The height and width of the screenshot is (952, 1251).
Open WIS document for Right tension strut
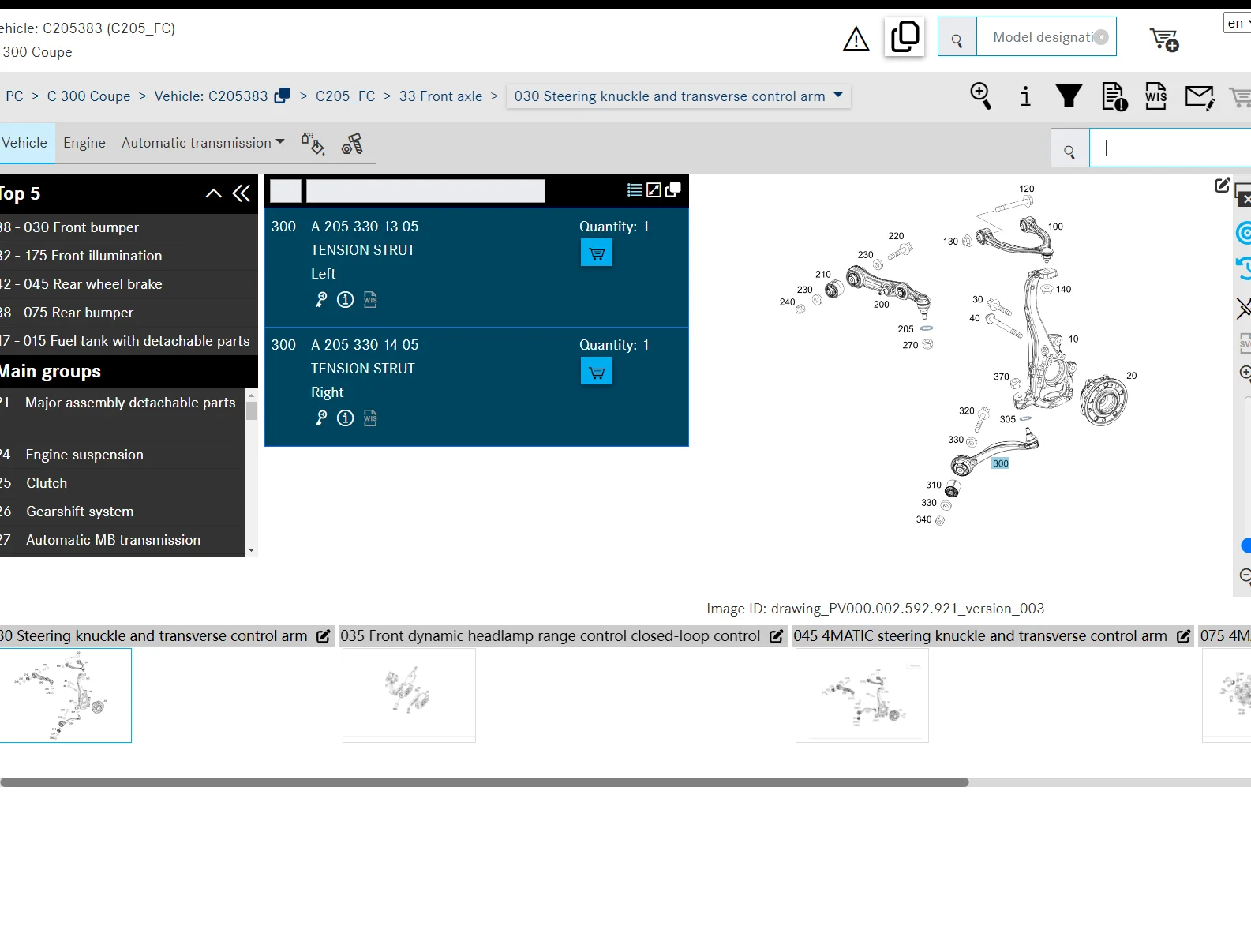[370, 418]
